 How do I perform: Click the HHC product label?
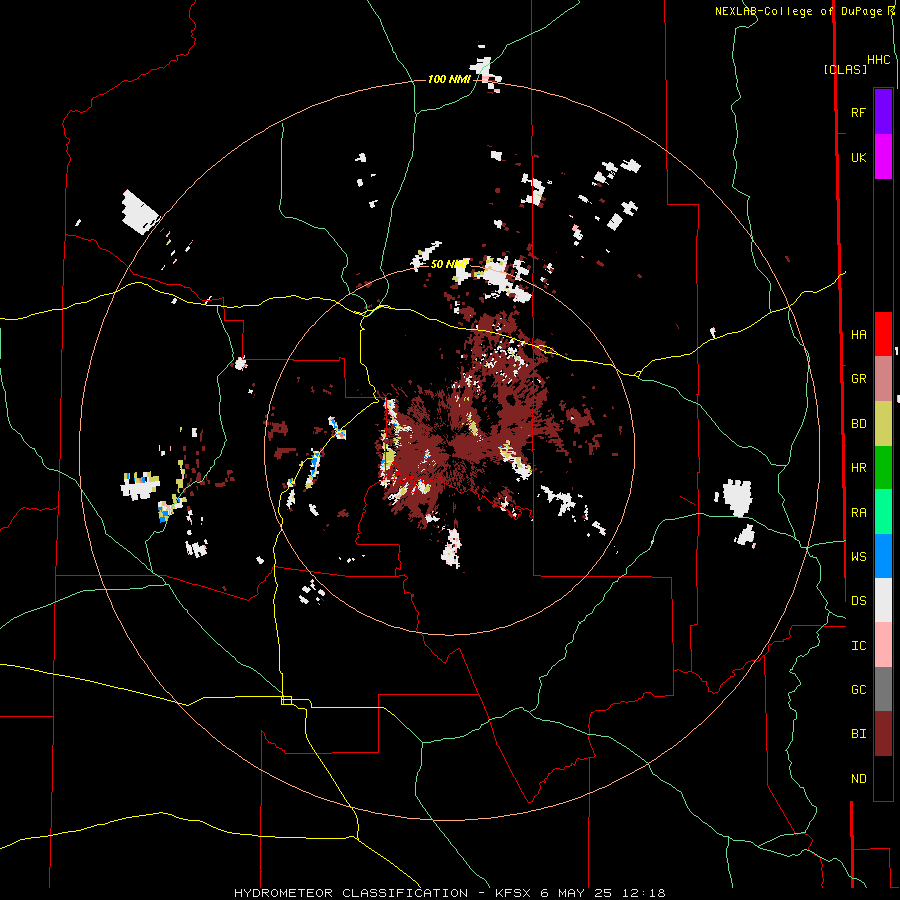pos(879,60)
